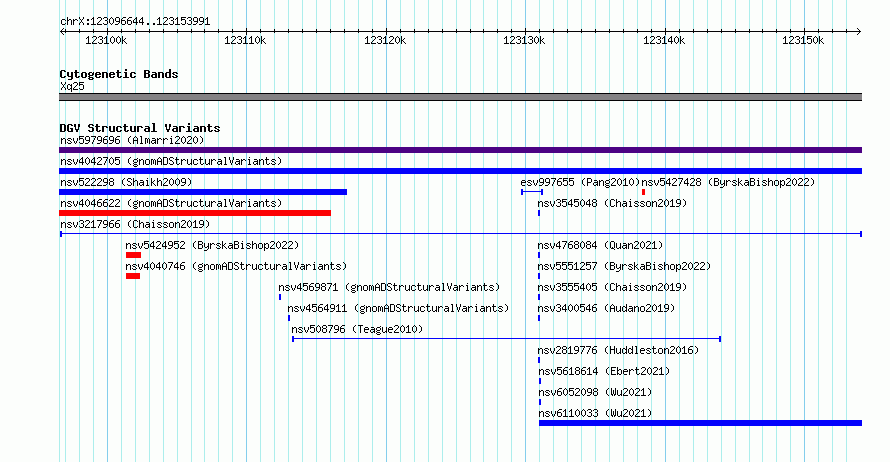Click the 123130k ruler position

click(524, 40)
